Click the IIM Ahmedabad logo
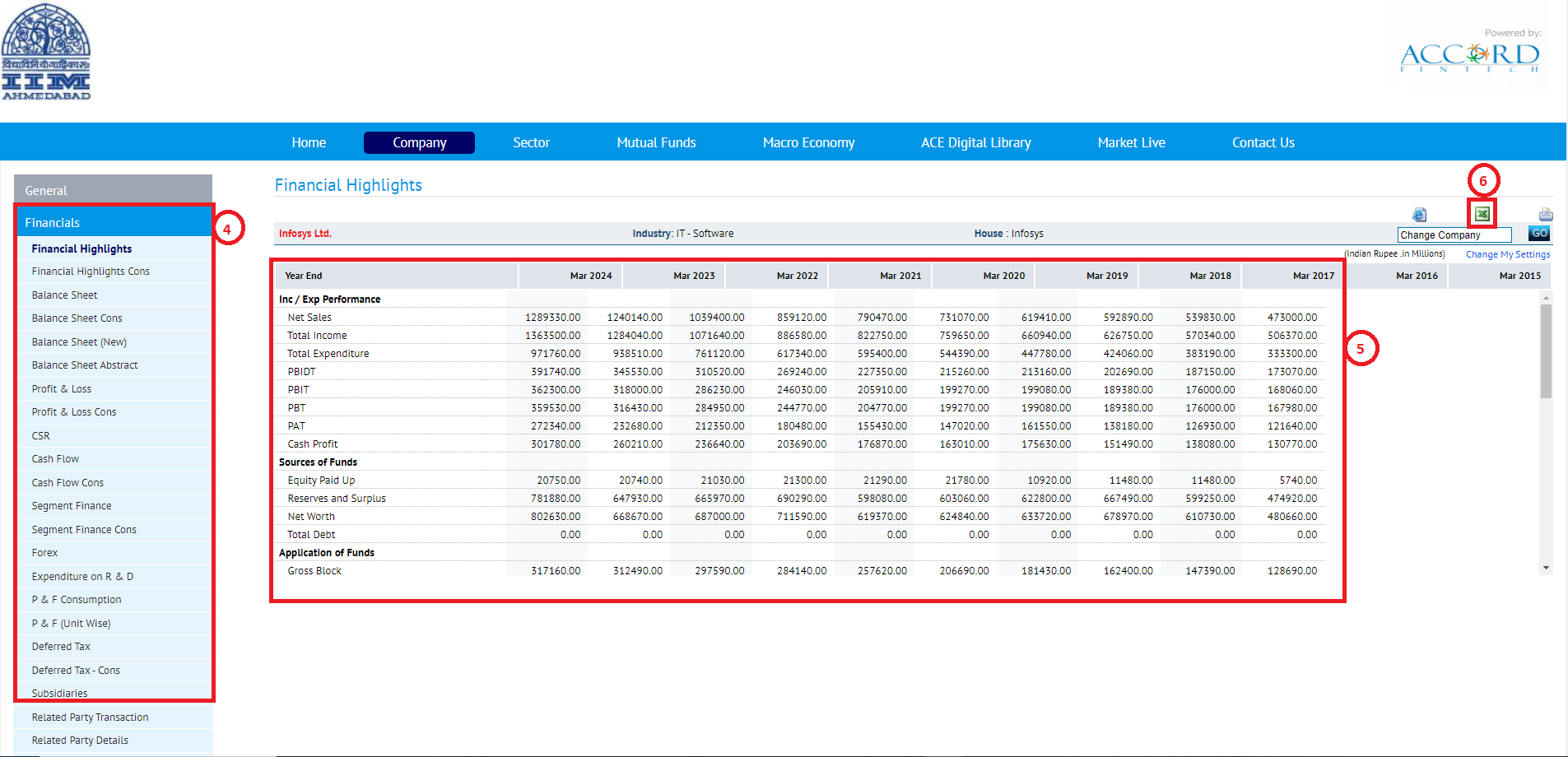This screenshot has width=1568, height=757. click(x=46, y=52)
